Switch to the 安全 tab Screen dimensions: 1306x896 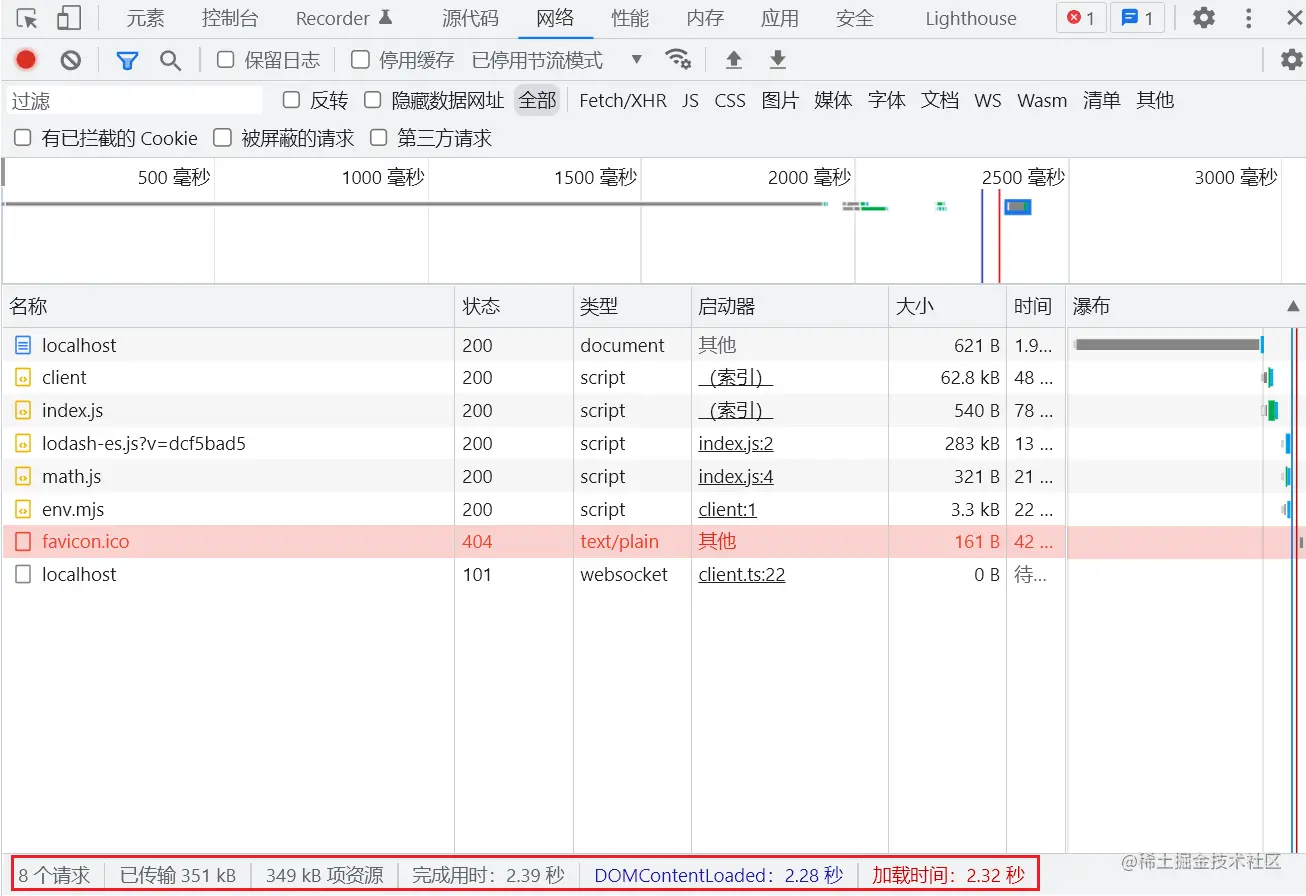(855, 18)
